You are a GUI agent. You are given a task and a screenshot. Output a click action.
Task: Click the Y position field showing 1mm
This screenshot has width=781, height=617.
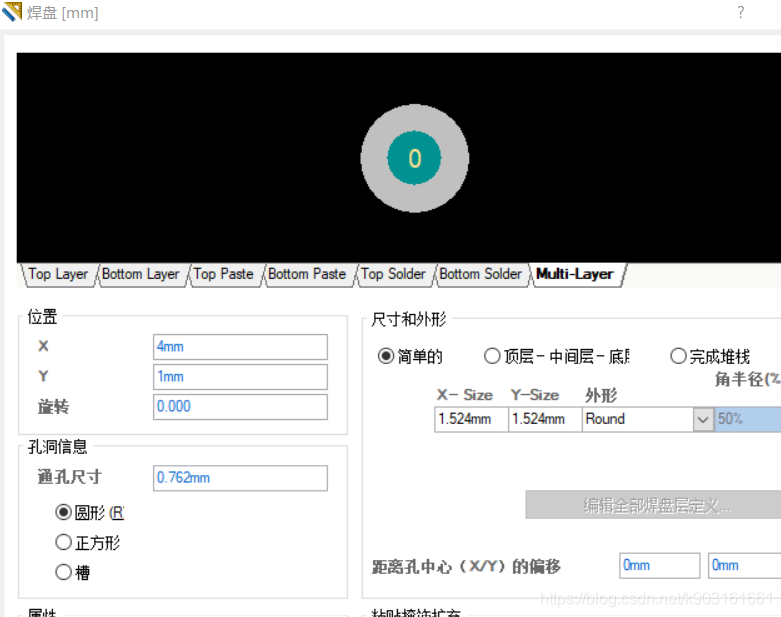pyautogui.click(x=240, y=376)
